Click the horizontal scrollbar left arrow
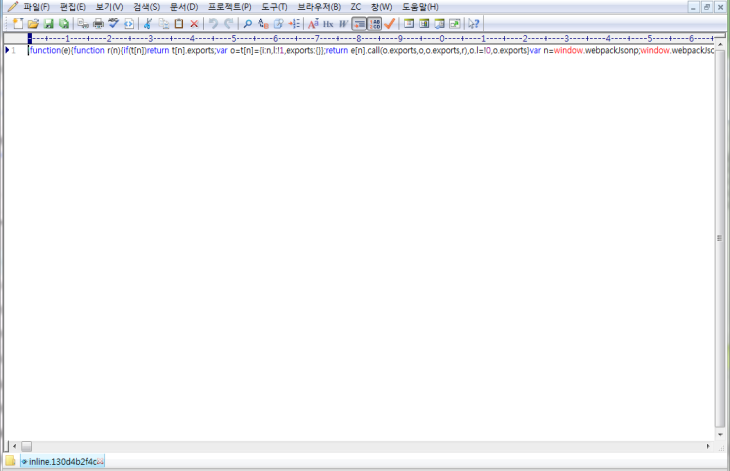The image size is (730, 471). tap(14, 446)
